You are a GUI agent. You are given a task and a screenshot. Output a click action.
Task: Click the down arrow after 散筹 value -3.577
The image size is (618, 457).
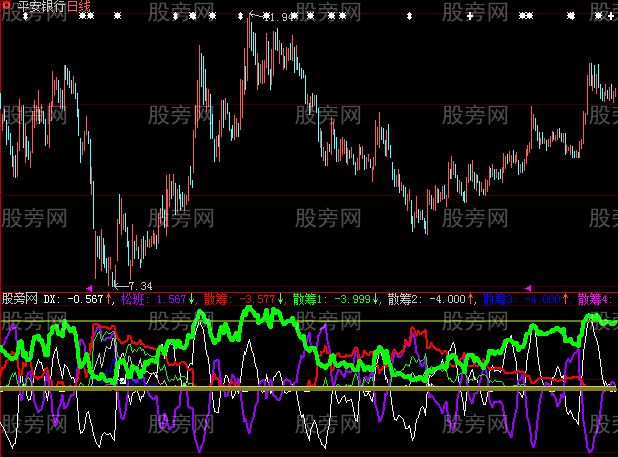[281, 298]
